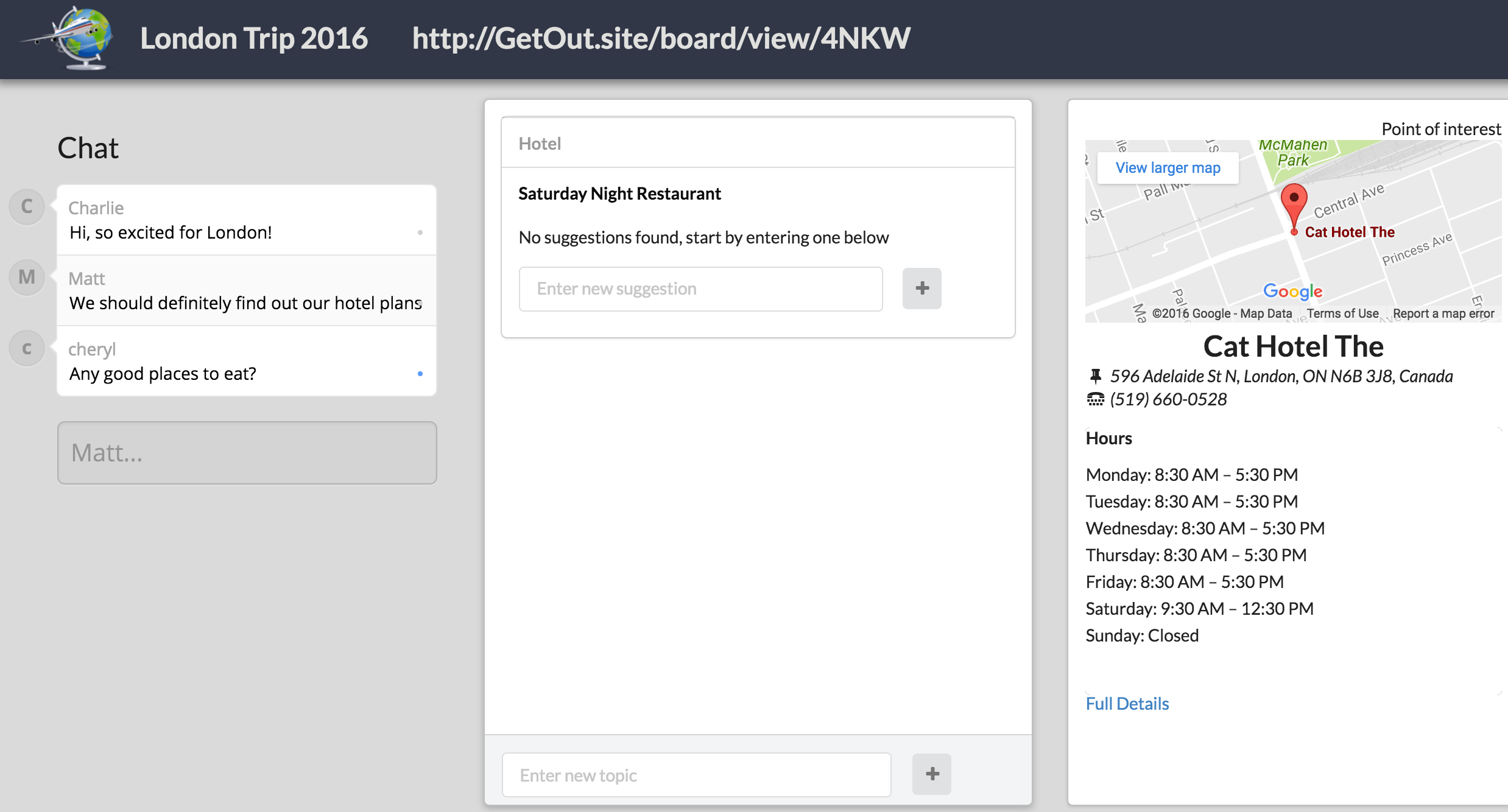
Task: Click the Google logo on map
Action: (1292, 292)
